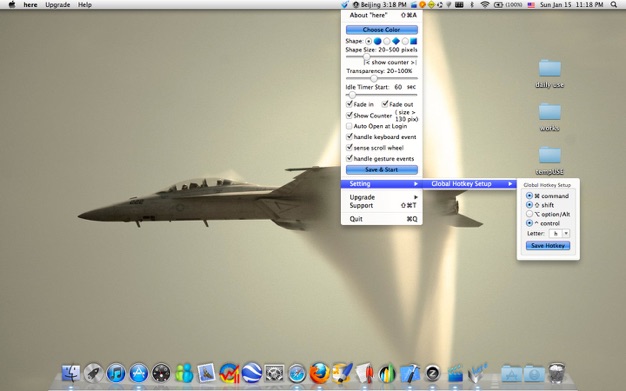Open the Help menu in menu bar

[x=85, y=5]
